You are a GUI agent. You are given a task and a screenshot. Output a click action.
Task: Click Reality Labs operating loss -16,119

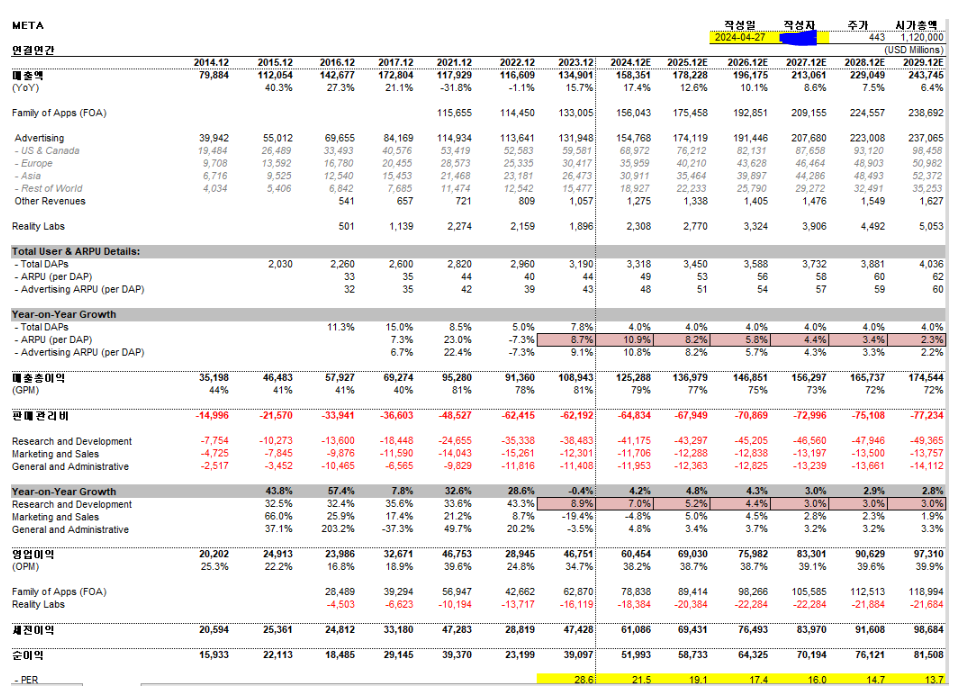(577, 605)
